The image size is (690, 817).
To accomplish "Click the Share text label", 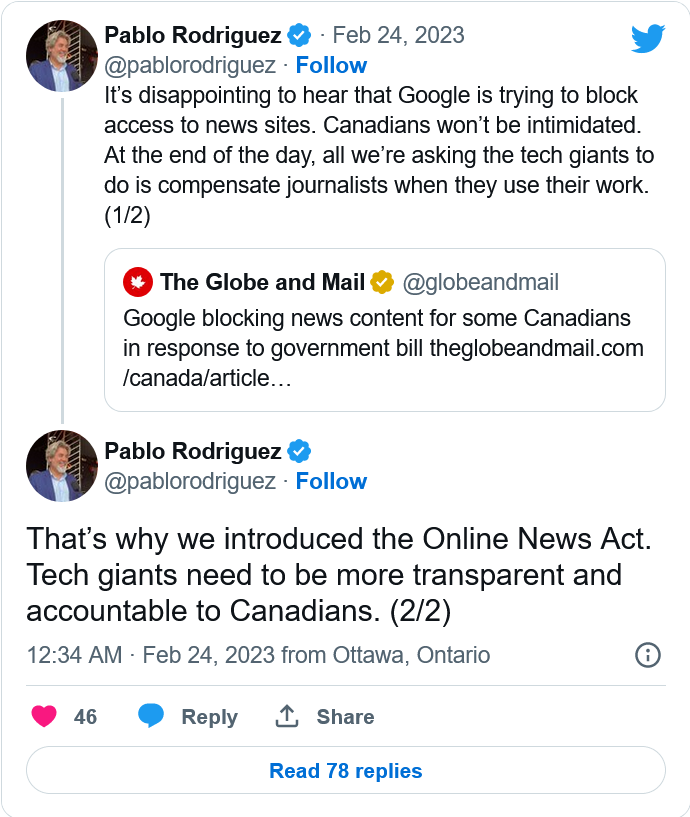I will [x=346, y=717].
